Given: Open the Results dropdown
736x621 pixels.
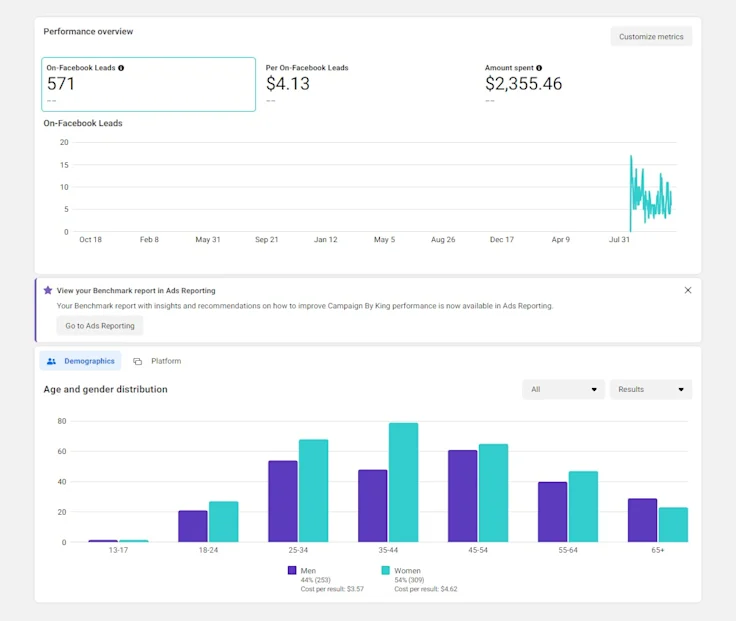Looking at the screenshot, I should pyautogui.click(x=651, y=389).
